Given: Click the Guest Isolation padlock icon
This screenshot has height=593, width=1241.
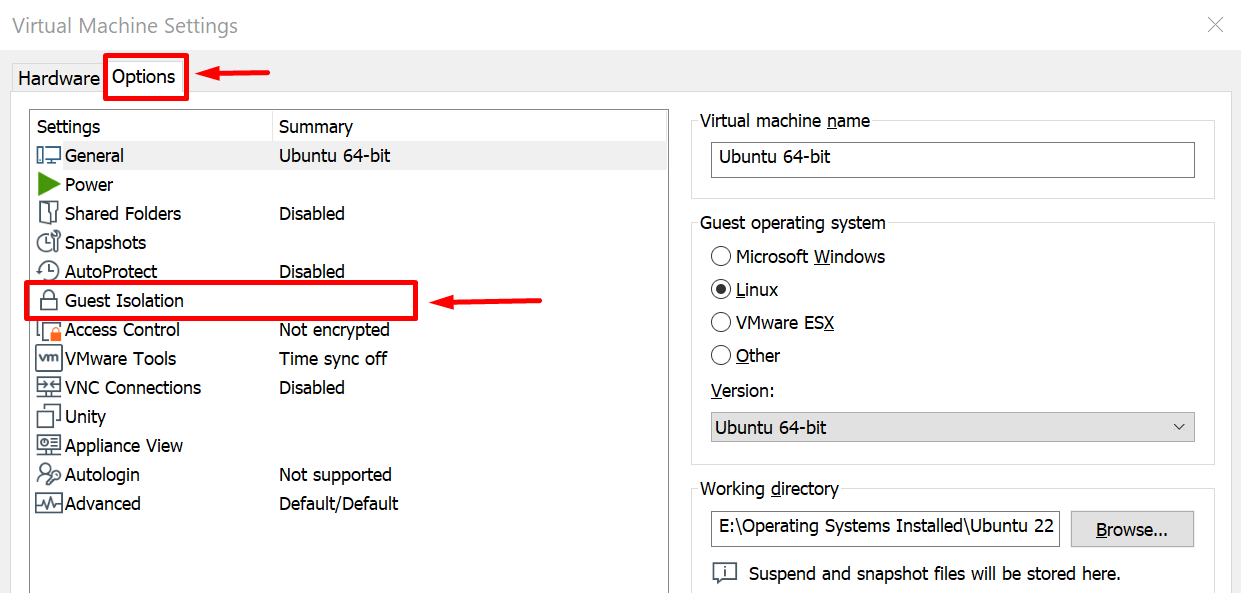Looking at the screenshot, I should [x=49, y=301].
